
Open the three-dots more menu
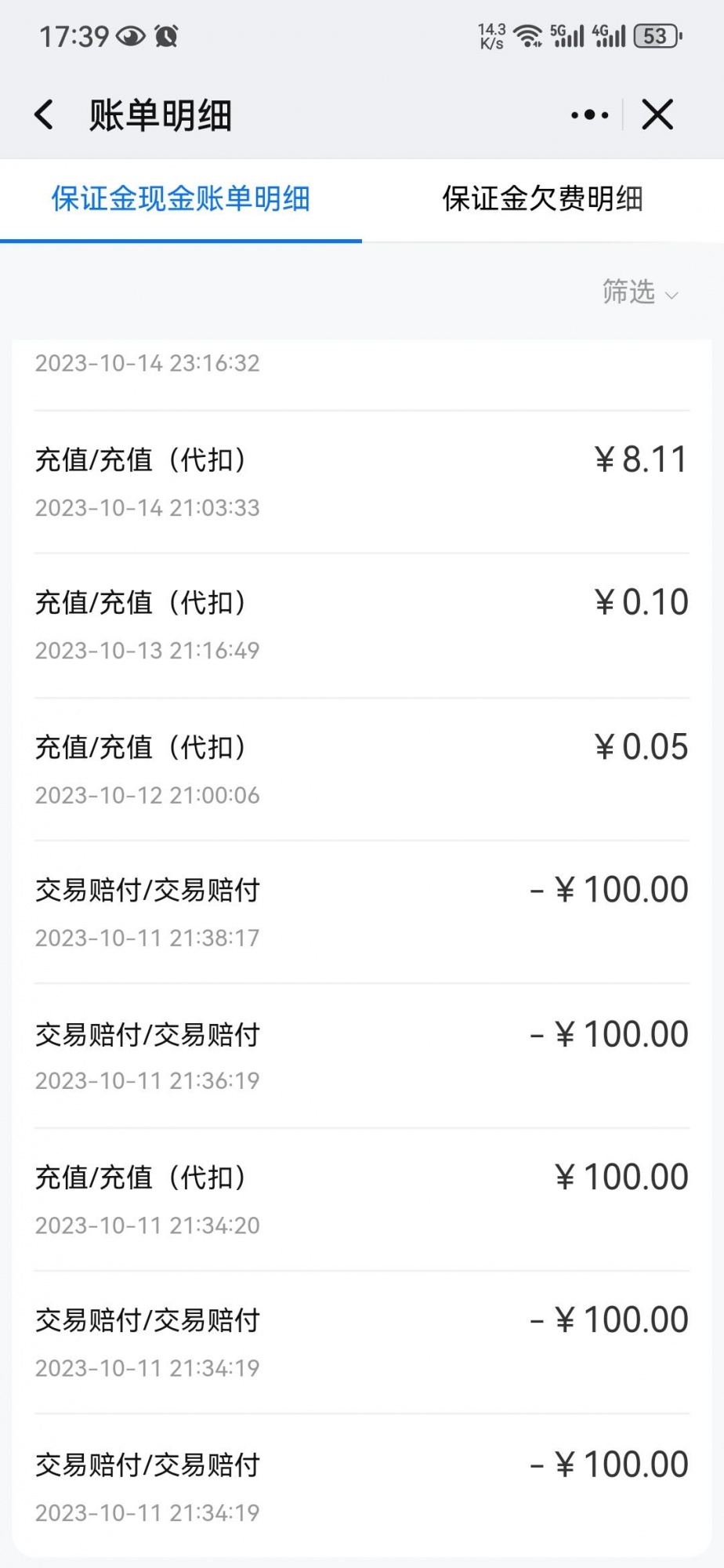pos(589,115)
